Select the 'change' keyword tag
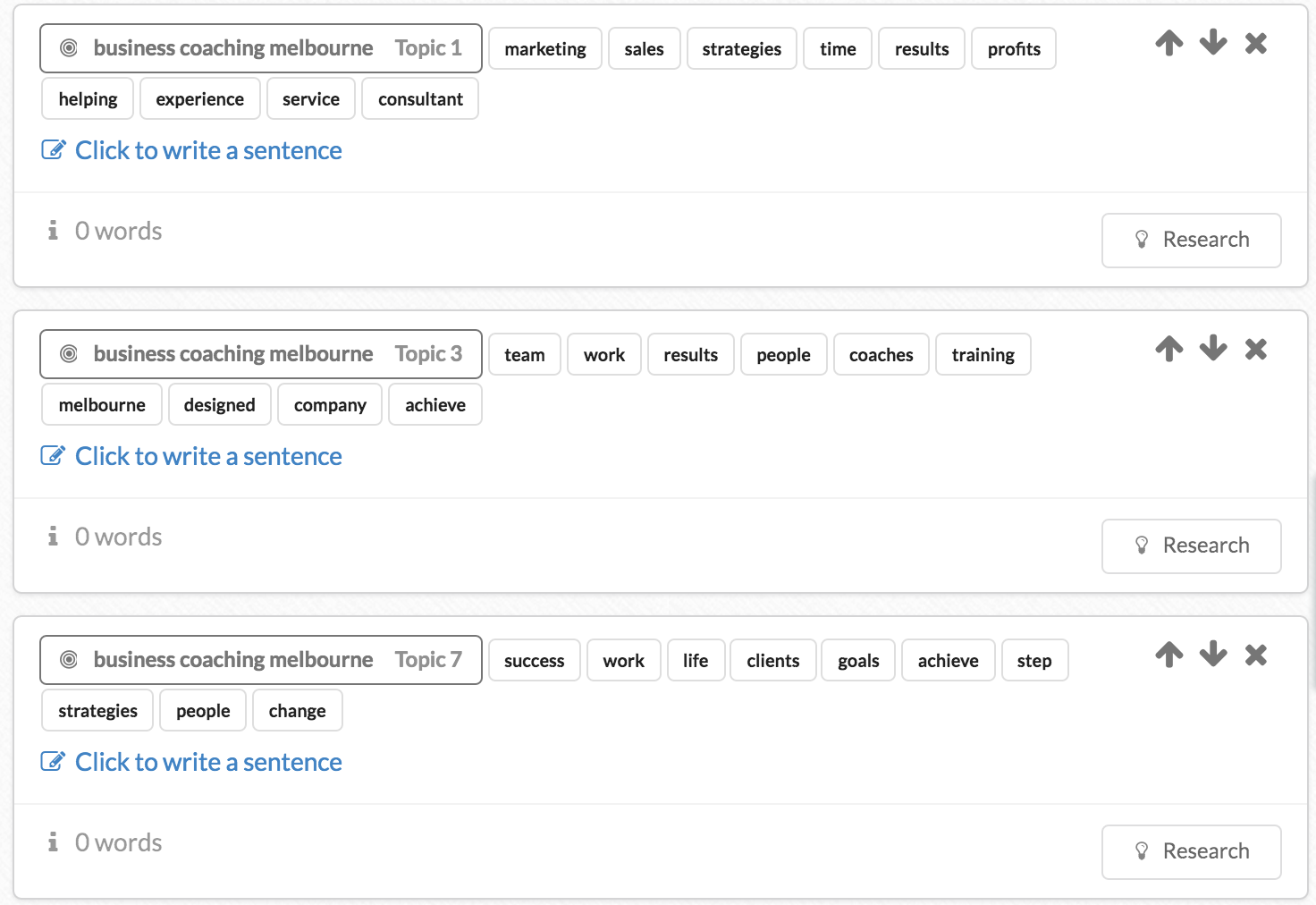Viewport: 1316px width, 905px height. point(298,710)
